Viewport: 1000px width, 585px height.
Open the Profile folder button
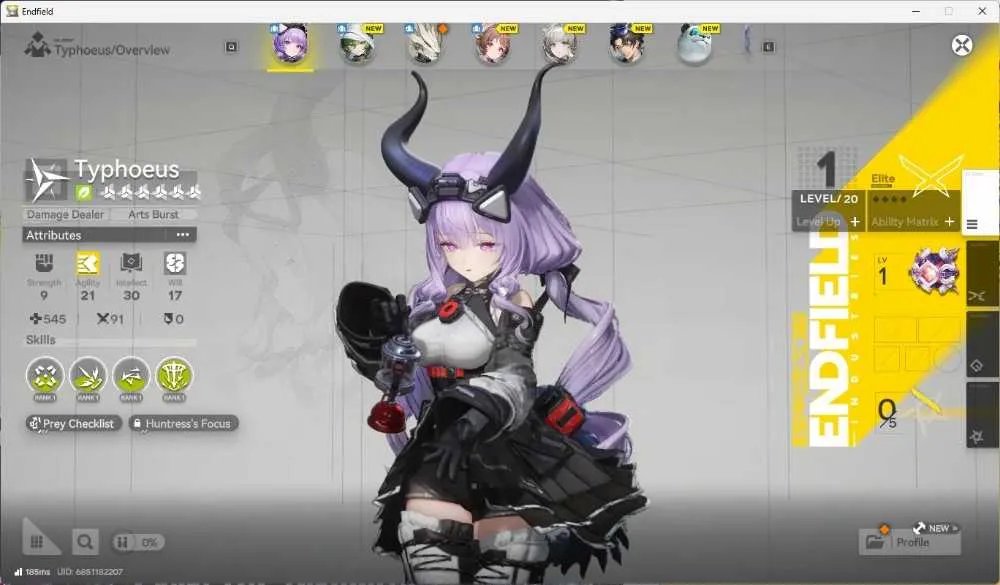909,542
